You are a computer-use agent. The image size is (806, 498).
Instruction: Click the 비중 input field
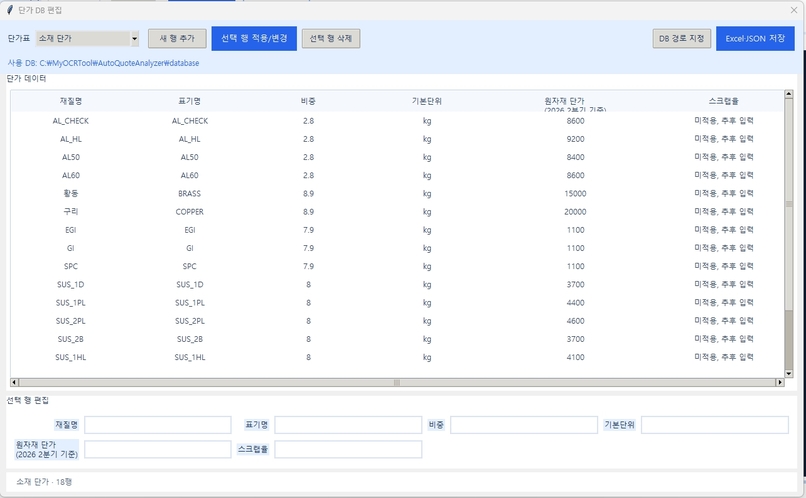524,425
